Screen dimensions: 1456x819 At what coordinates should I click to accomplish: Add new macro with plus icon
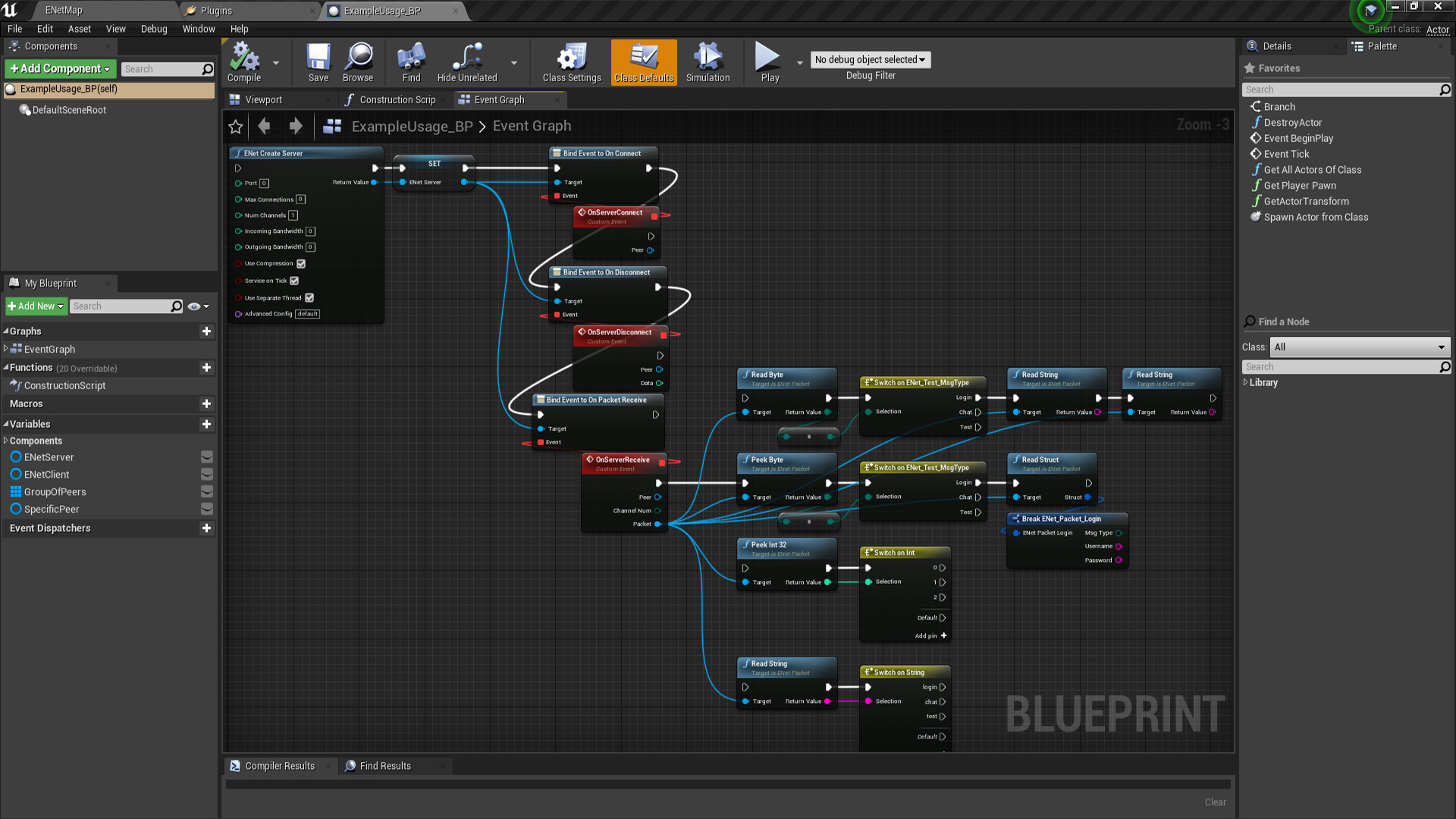click(206, 404)
